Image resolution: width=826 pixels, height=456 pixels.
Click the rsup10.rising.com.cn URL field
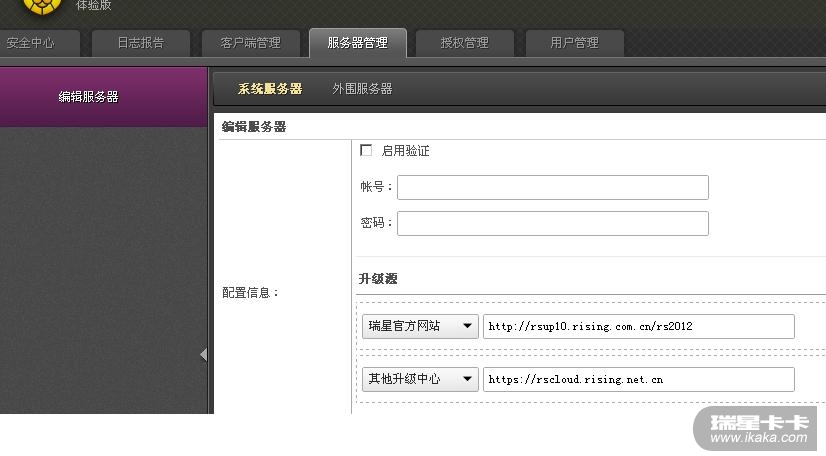coord(638,326)
